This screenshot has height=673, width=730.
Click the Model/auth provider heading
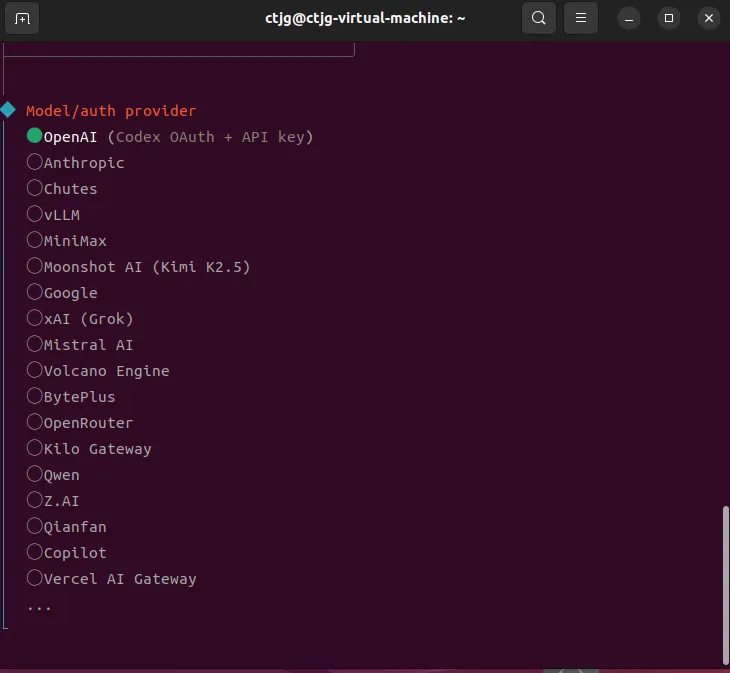point(111,111)
